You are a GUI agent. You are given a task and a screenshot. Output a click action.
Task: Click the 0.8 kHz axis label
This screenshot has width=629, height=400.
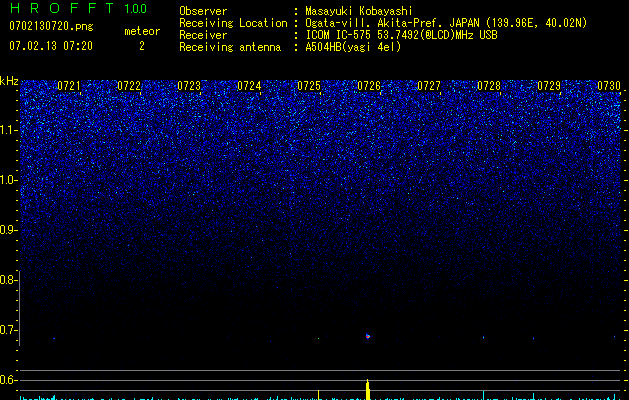8,280
